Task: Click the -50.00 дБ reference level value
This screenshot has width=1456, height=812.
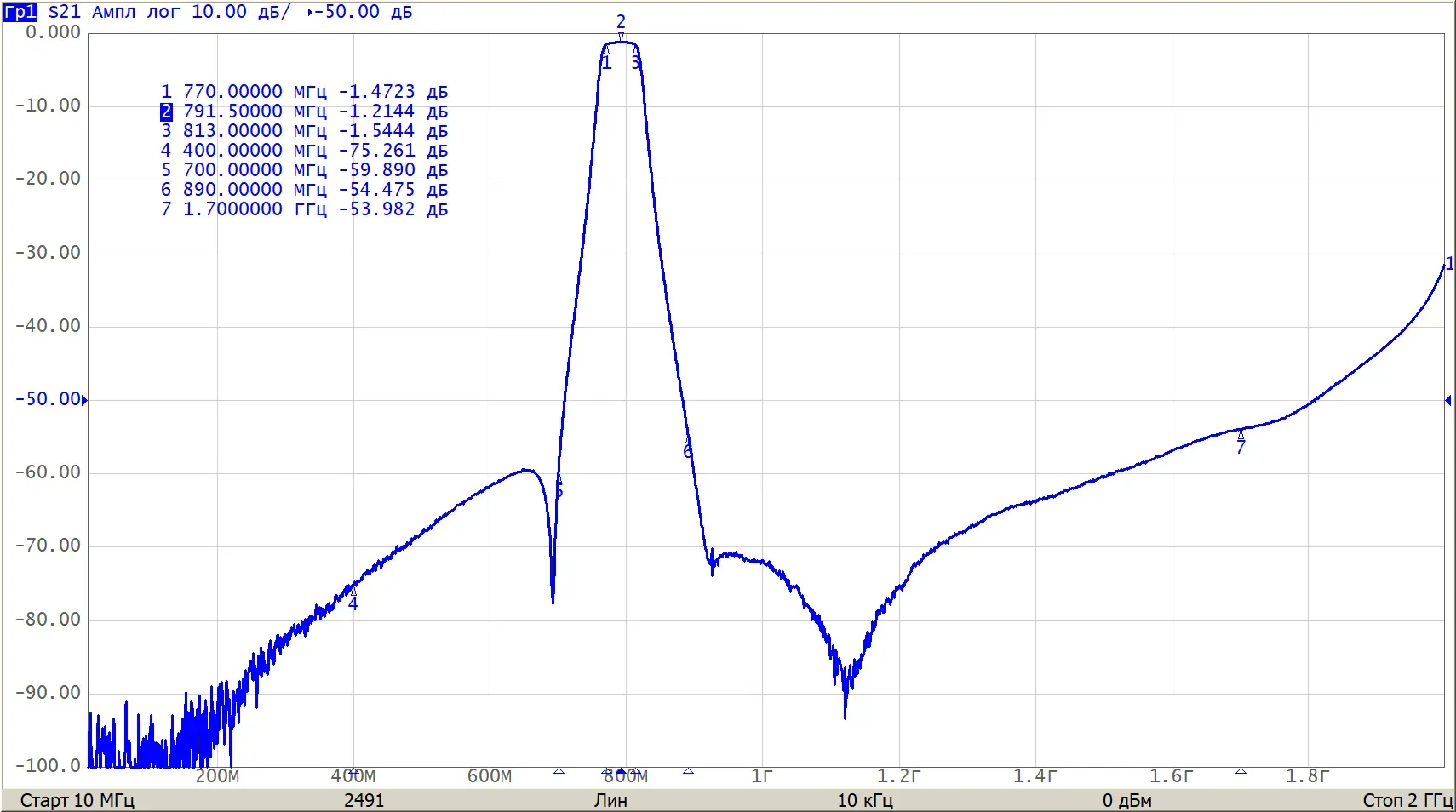Action: [x=364, y=12]
